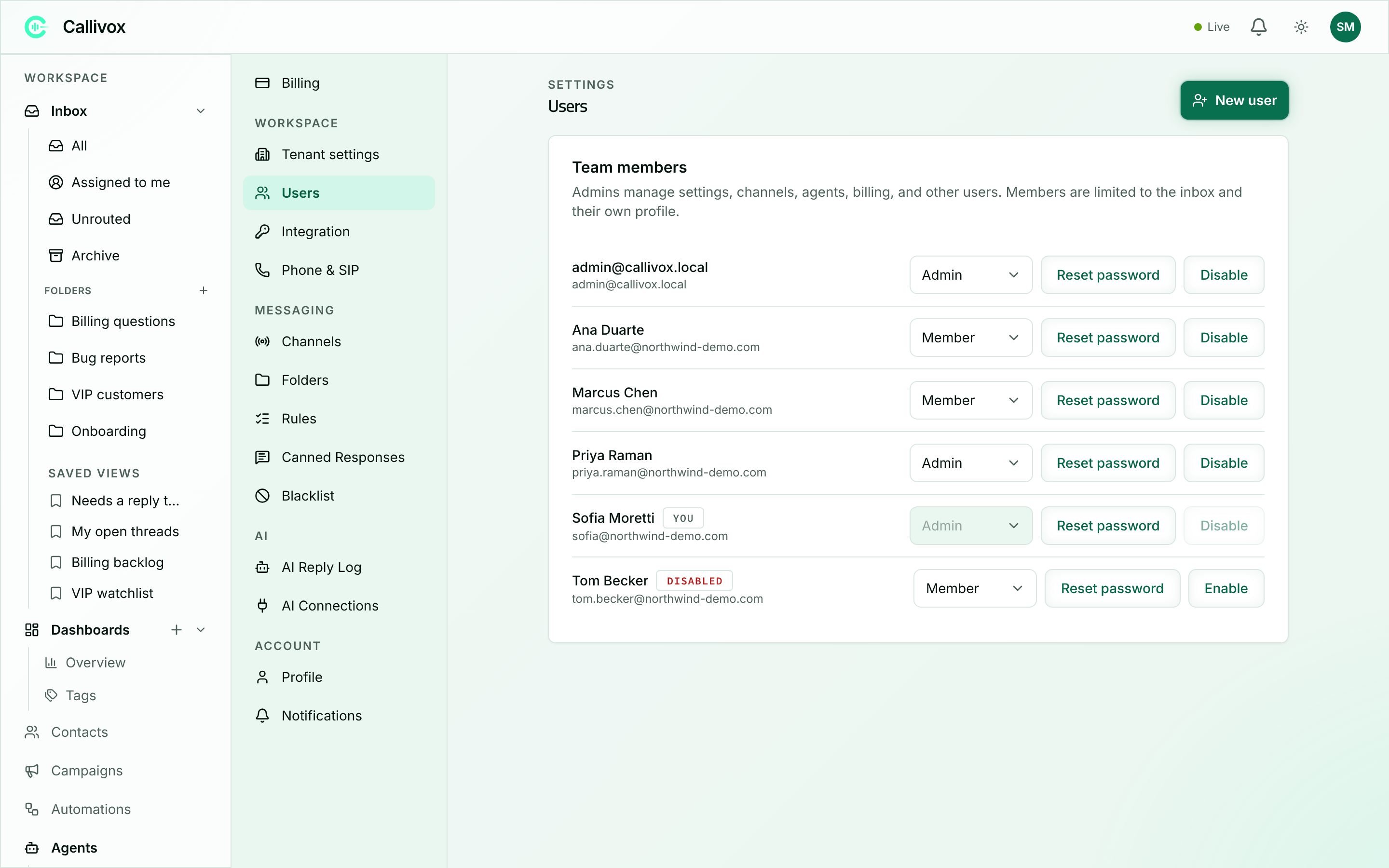Click the Billing card icon
The width and height of the screenshot is (1389, 868).
262,83
